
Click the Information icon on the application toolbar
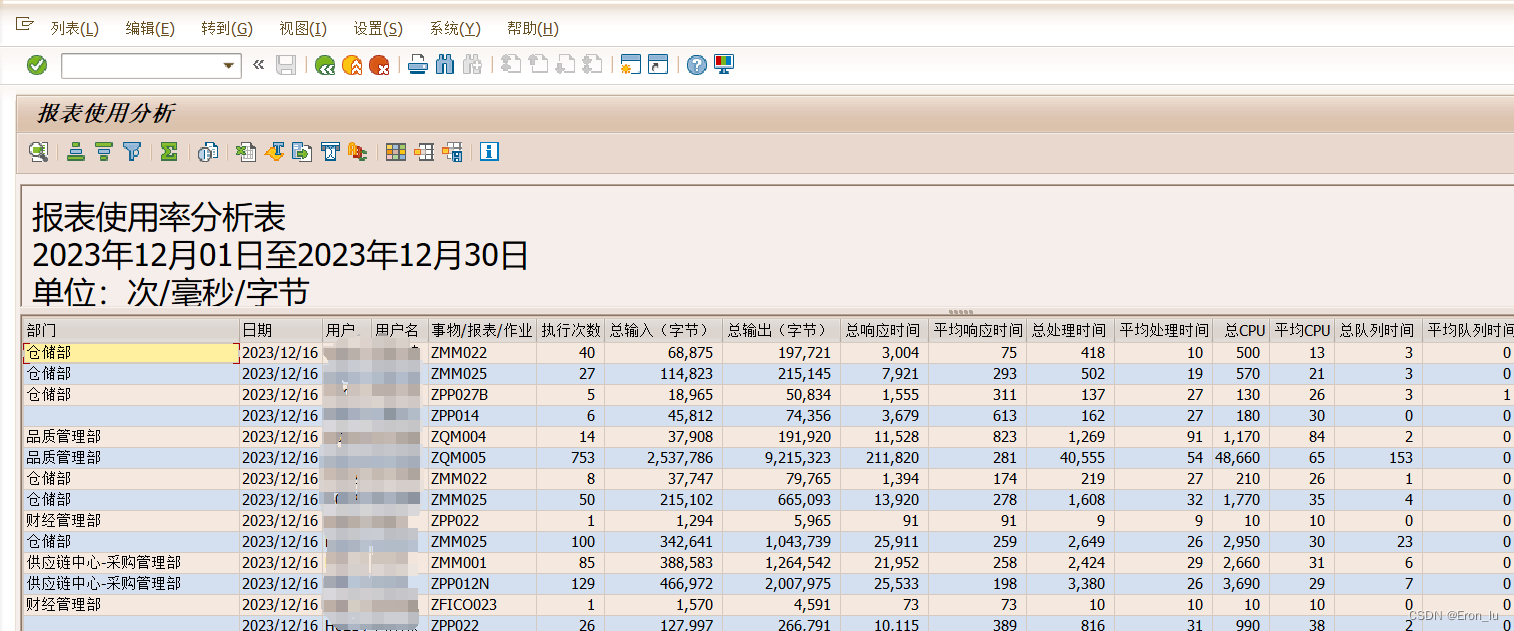coord(488,152)
